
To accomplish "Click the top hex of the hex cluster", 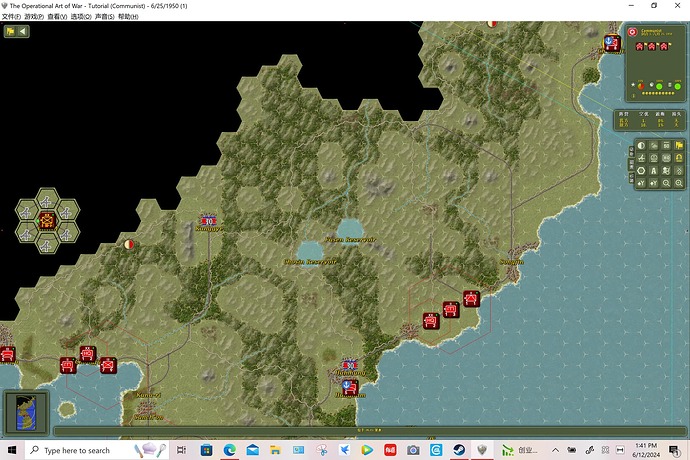I will coord(47,201).
